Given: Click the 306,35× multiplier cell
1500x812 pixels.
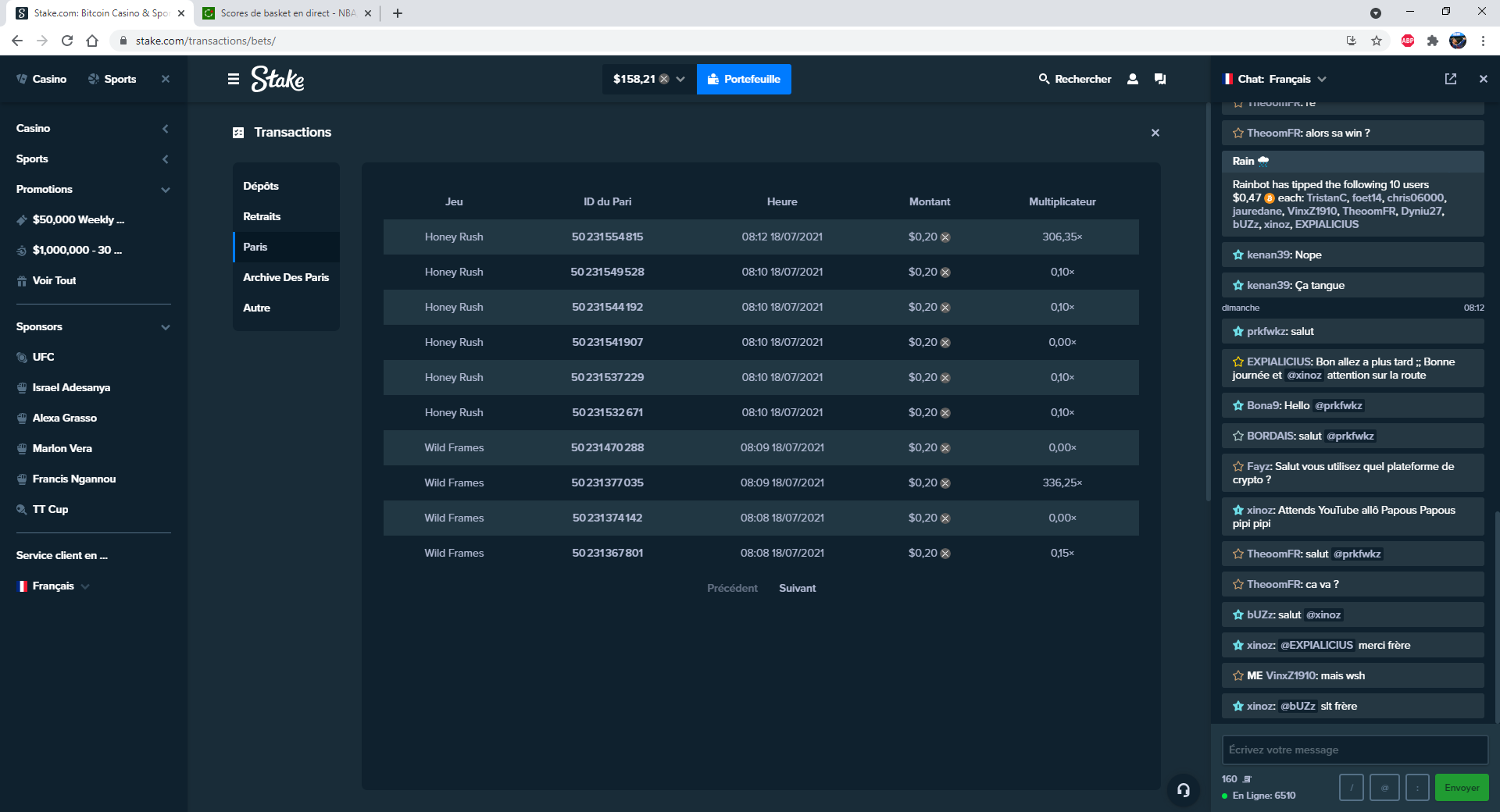Looking at the screenshot, I should click(x=1062, y=237).
